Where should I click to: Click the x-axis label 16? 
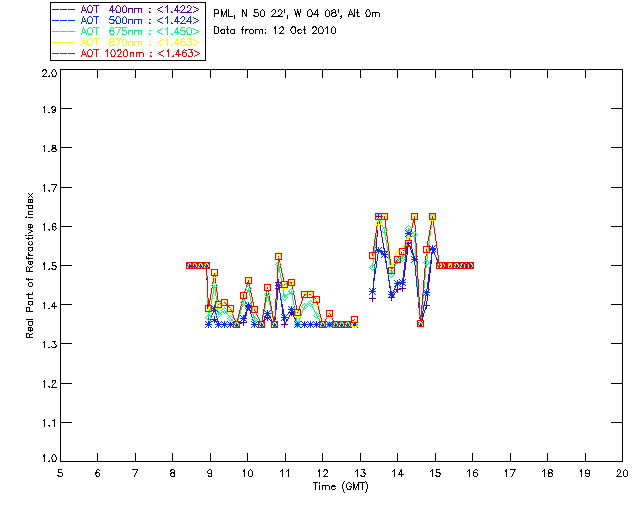(473, 473)
